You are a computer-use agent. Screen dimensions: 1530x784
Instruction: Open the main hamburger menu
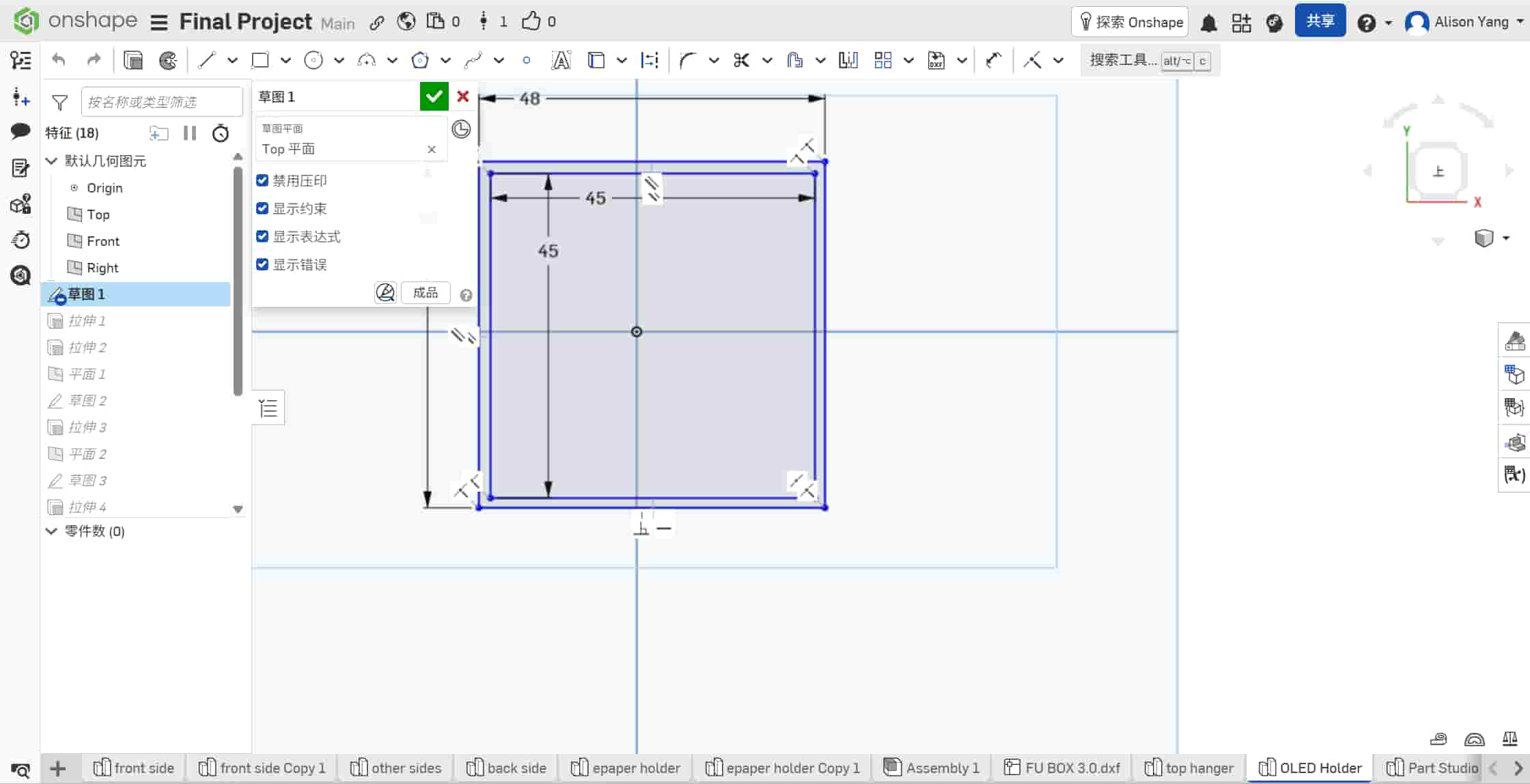158,23
